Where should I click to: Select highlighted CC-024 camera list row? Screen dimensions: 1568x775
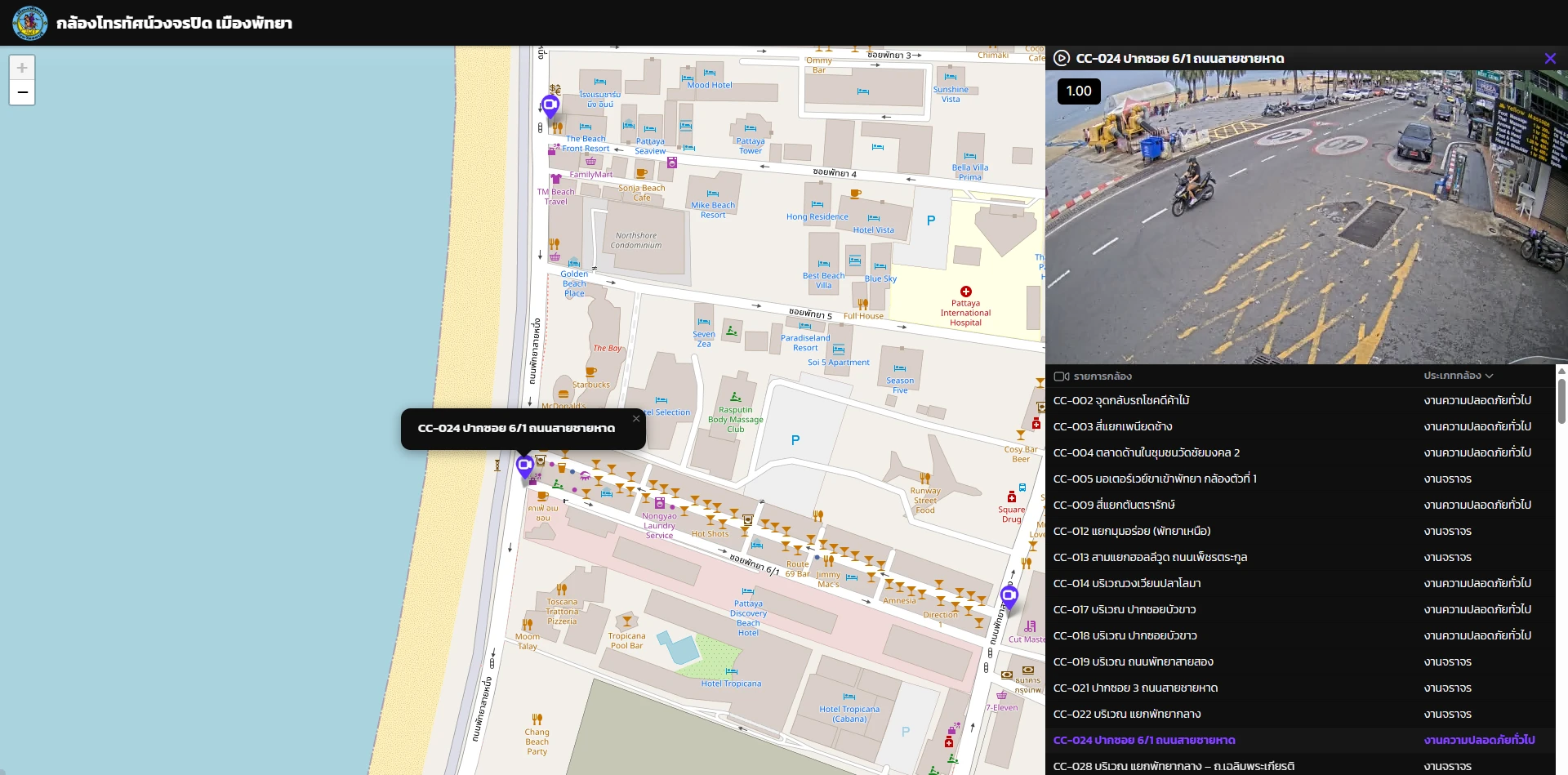pos(1144,740)
